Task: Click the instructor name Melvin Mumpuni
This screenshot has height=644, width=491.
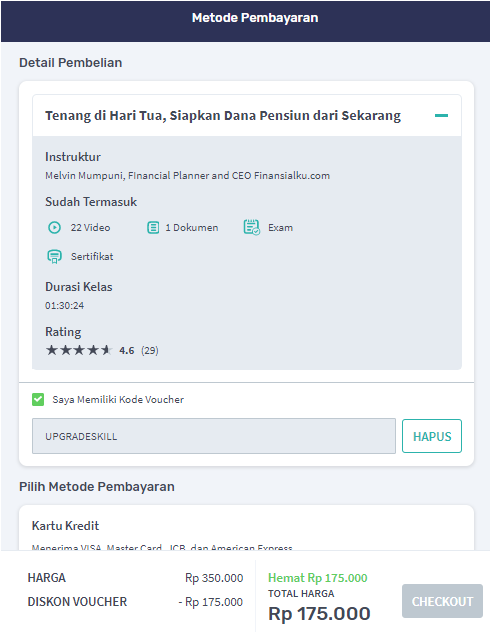Action: (x=84, y=176)
